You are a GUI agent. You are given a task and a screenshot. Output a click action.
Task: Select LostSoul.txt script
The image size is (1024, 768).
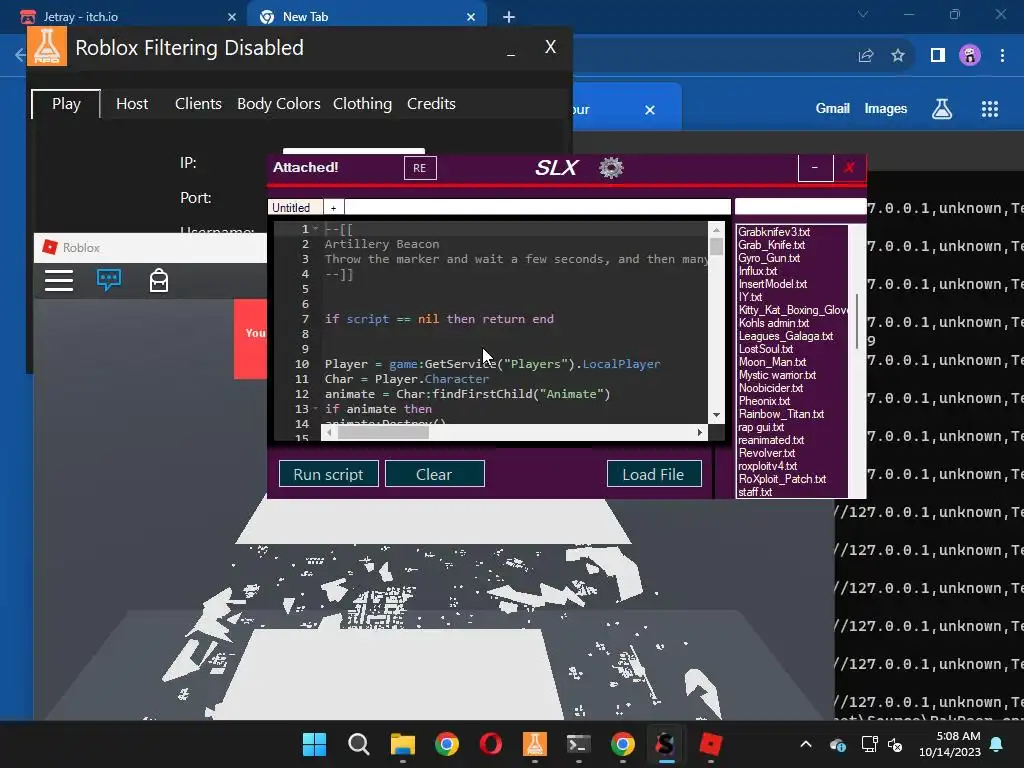pos(765,349)
